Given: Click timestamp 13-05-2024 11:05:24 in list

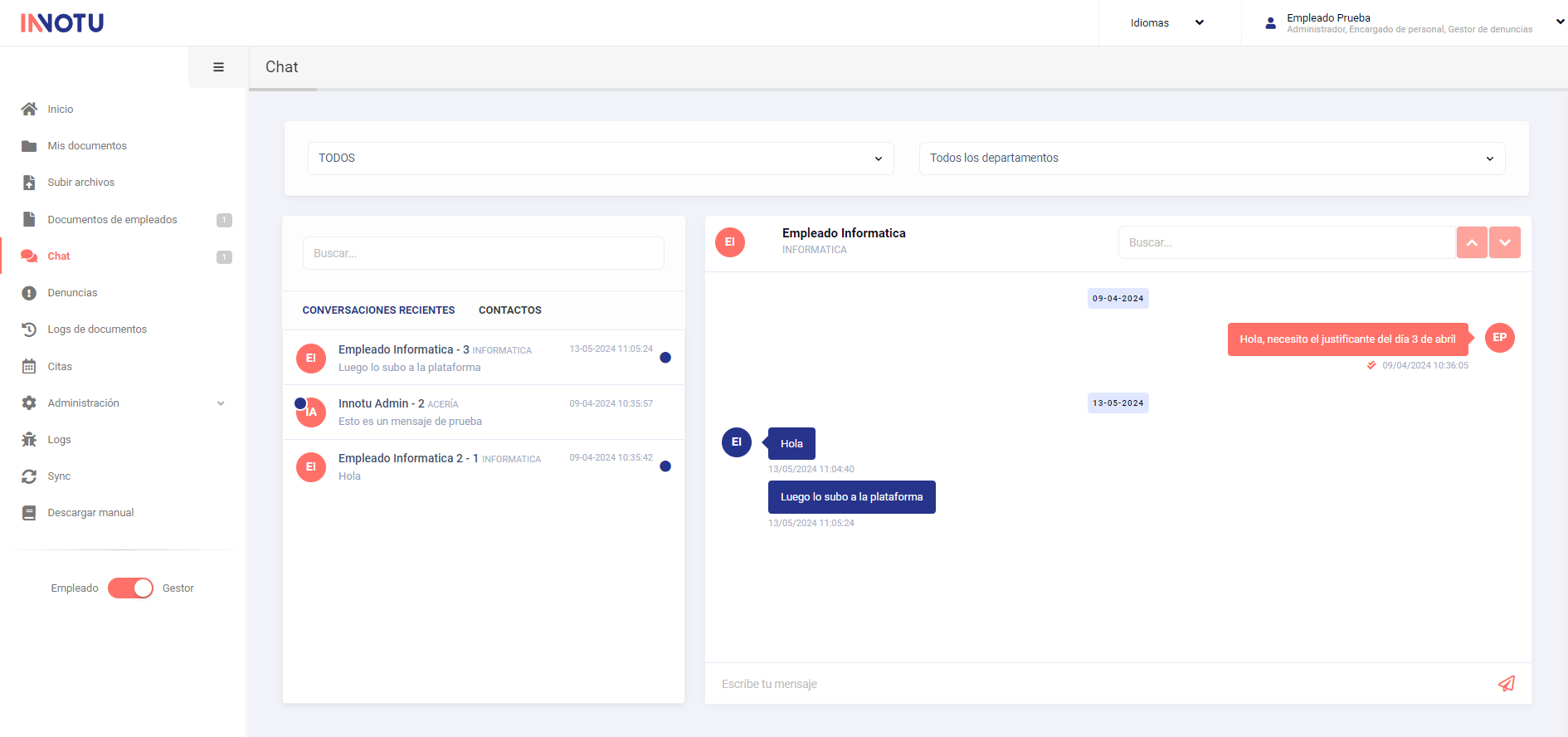Looking at the screenshot, I should point(611,349).
